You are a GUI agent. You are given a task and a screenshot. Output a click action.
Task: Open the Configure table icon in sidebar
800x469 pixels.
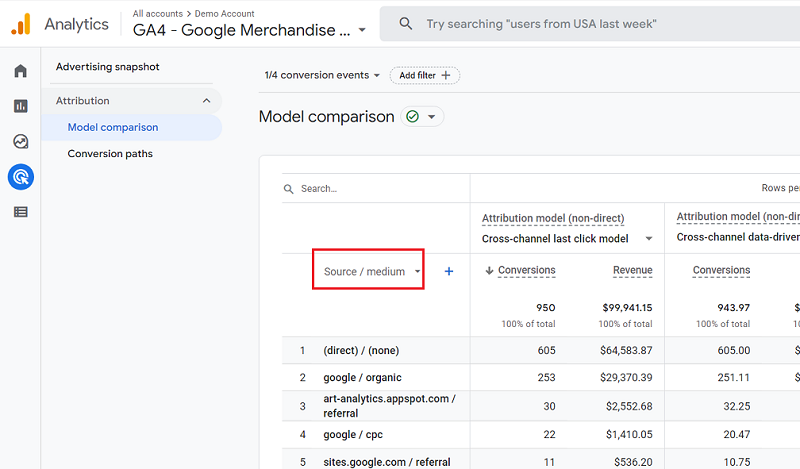20,212
